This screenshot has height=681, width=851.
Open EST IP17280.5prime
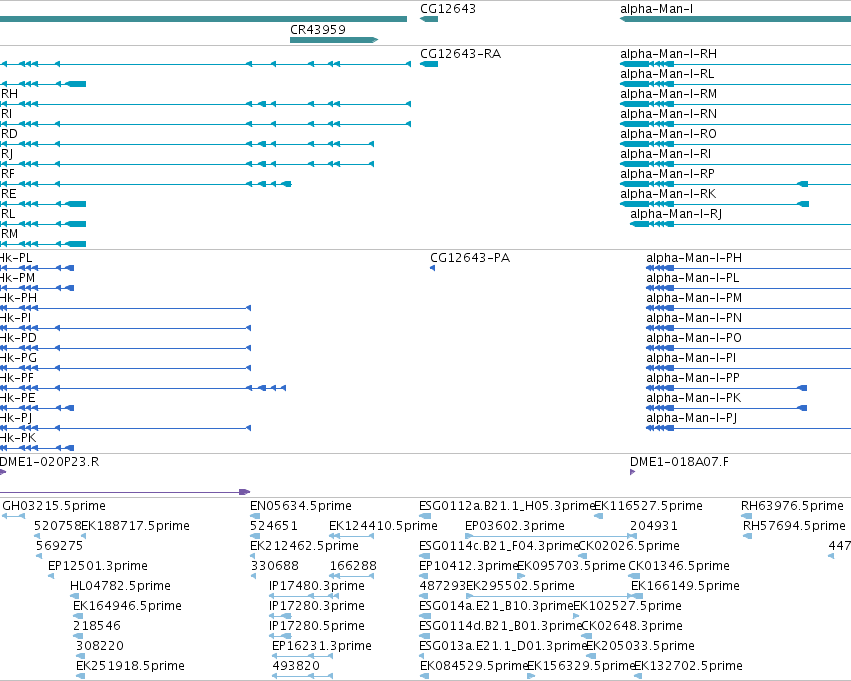tap(317, 626)
